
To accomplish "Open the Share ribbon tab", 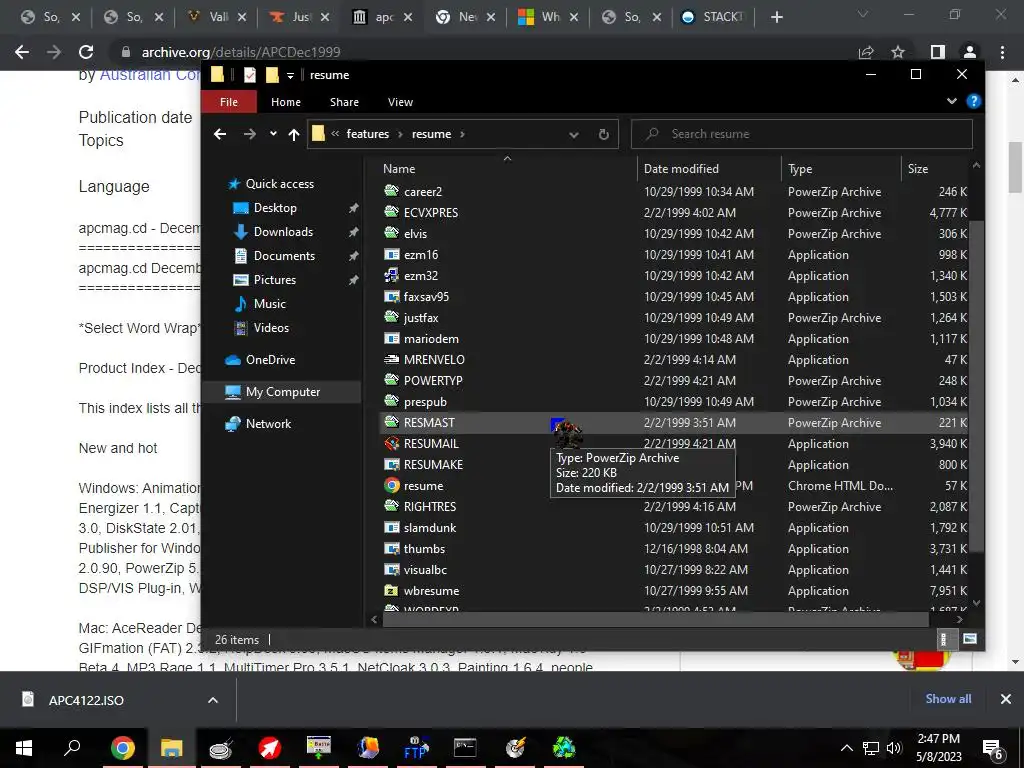I will 344,102.
